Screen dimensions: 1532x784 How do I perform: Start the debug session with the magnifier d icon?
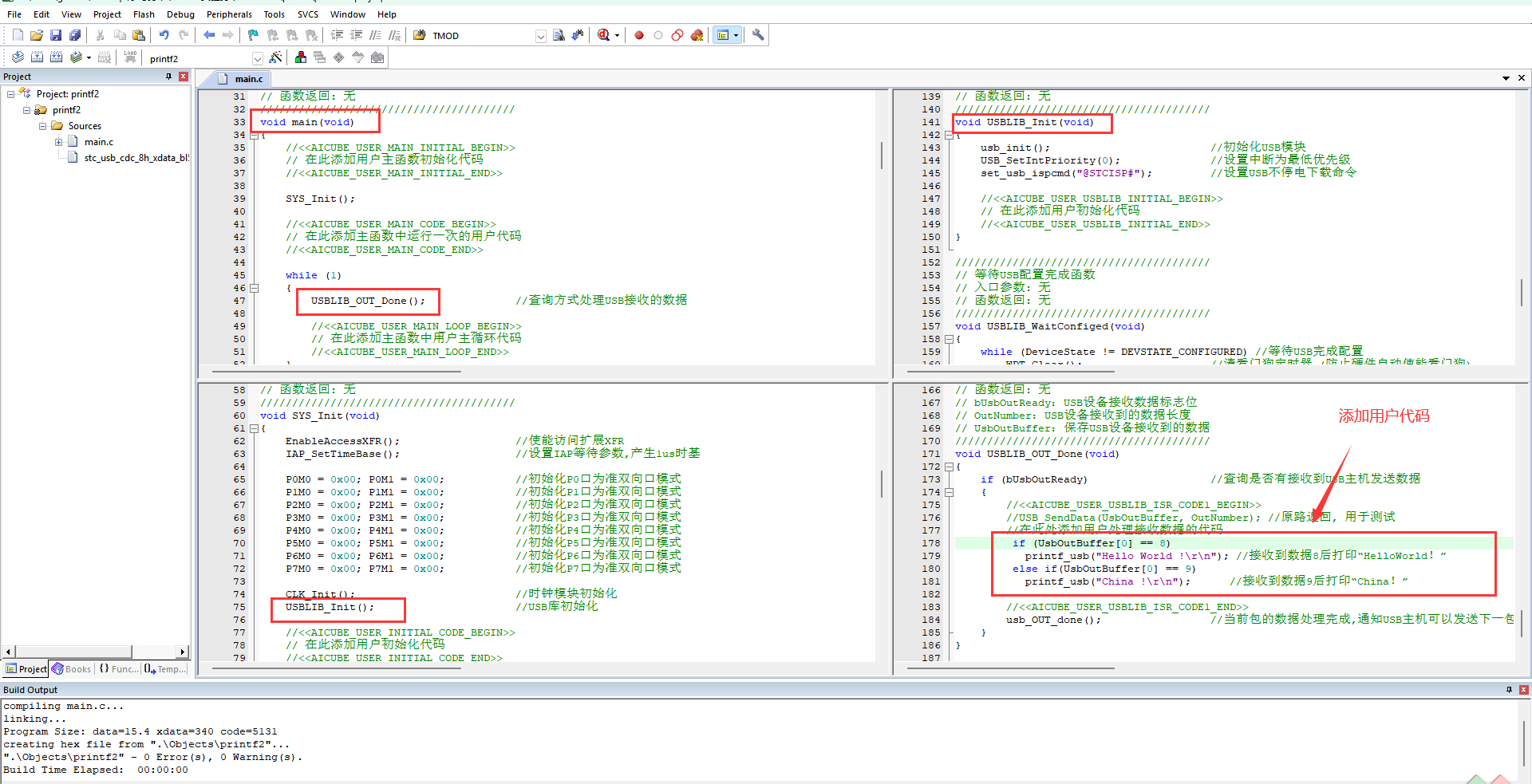(x=604, y=35)
